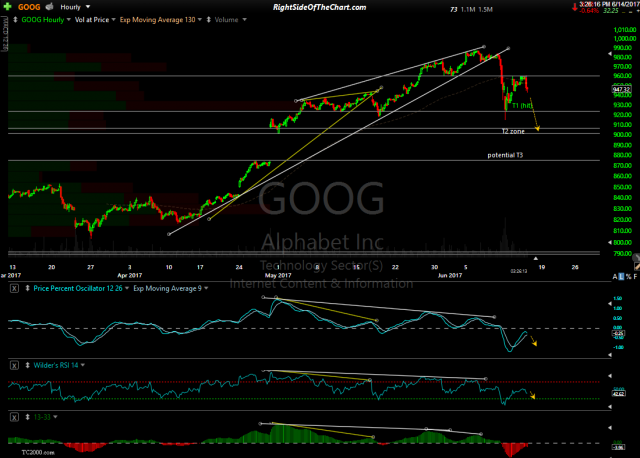
Task: Click the T1 (hit) annotation text
Action: [x=522, y=106]
